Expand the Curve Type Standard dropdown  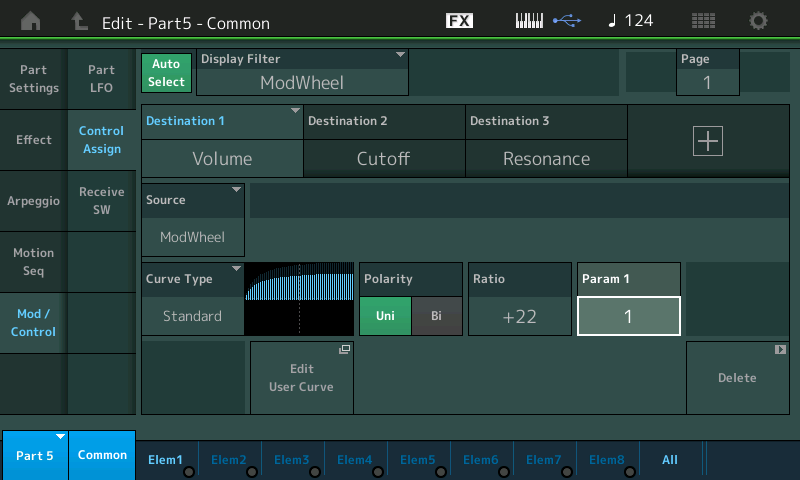click(x=193, y=298)
